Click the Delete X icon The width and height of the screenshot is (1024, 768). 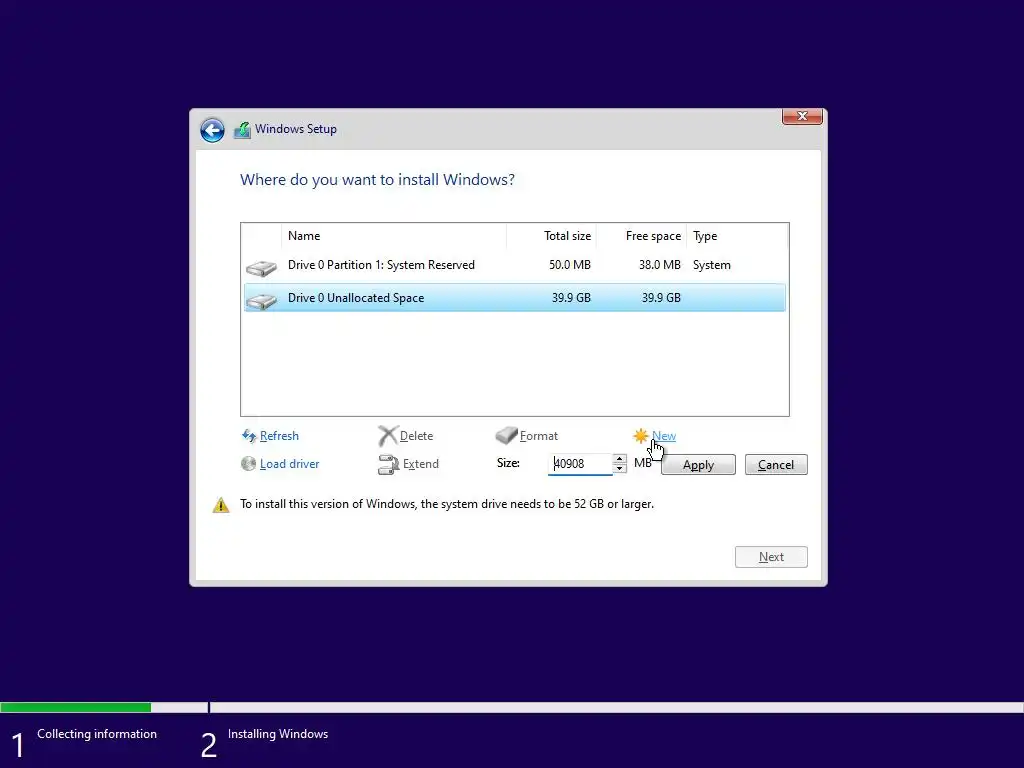[x=388, y=436]
